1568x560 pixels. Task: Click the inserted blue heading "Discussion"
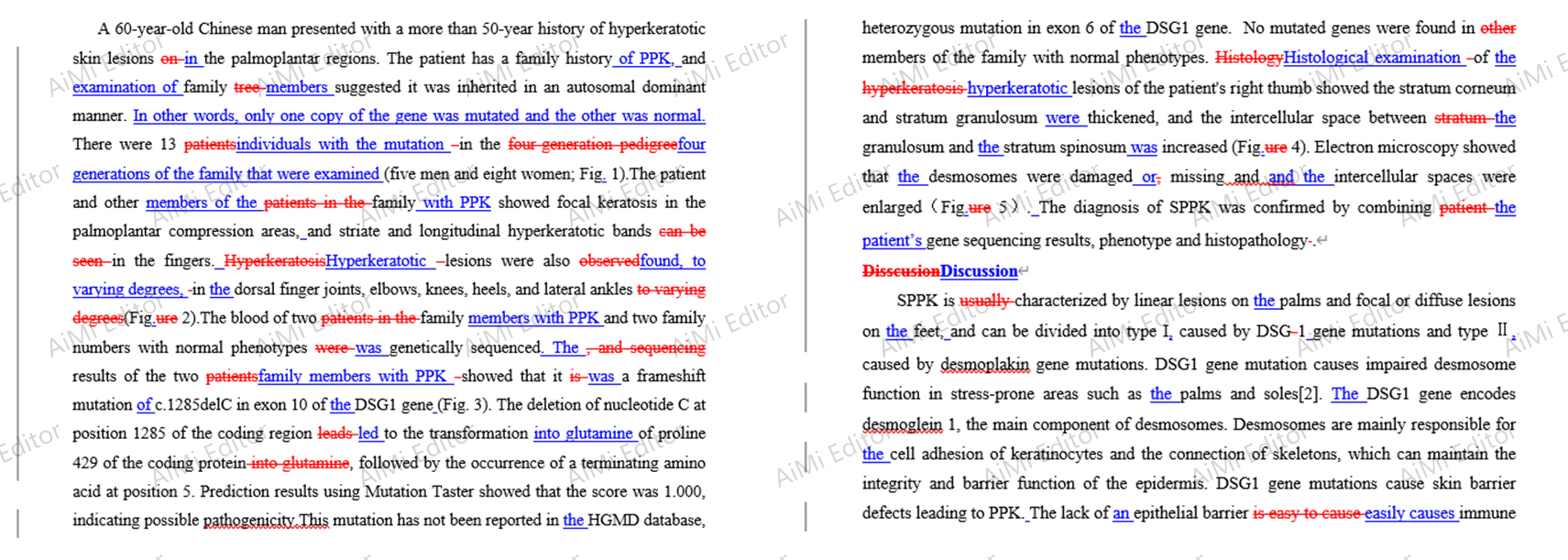click(979, 271)
